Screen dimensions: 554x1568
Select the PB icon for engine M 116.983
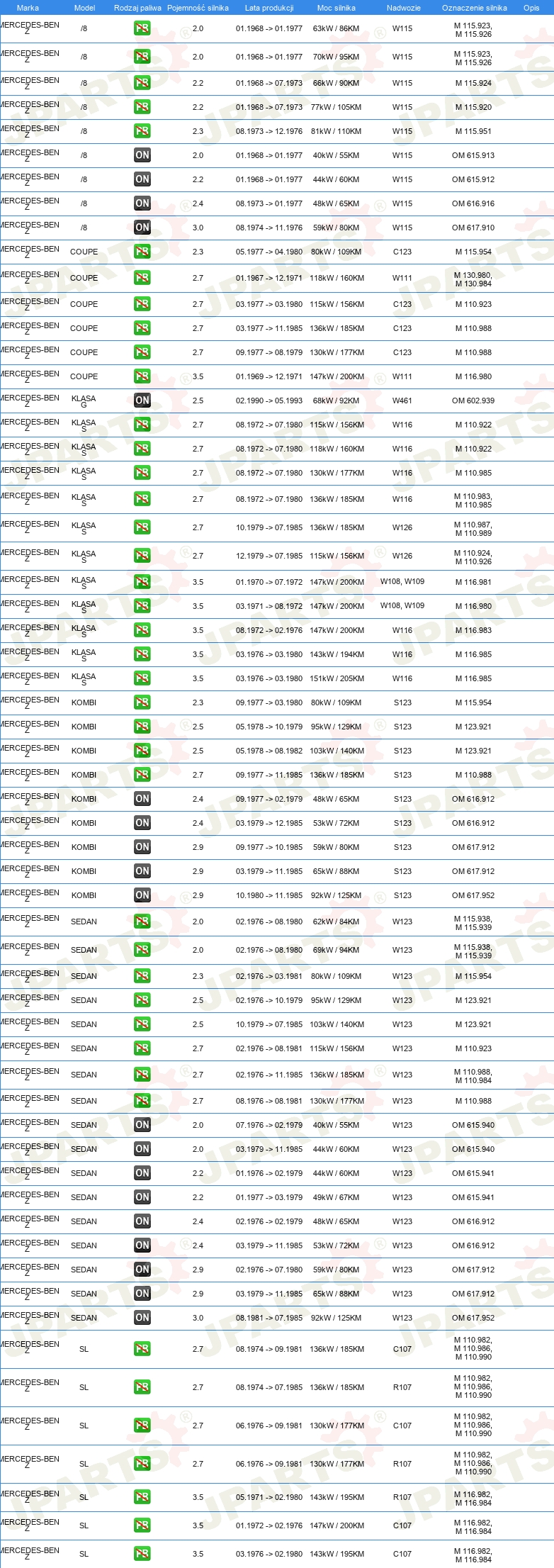(x=142, y=630)
